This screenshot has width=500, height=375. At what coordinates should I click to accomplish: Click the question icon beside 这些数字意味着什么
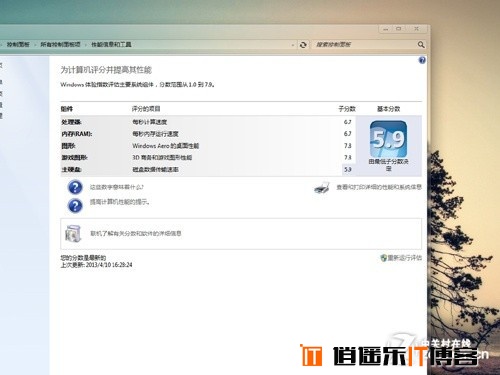pos(75,187)
